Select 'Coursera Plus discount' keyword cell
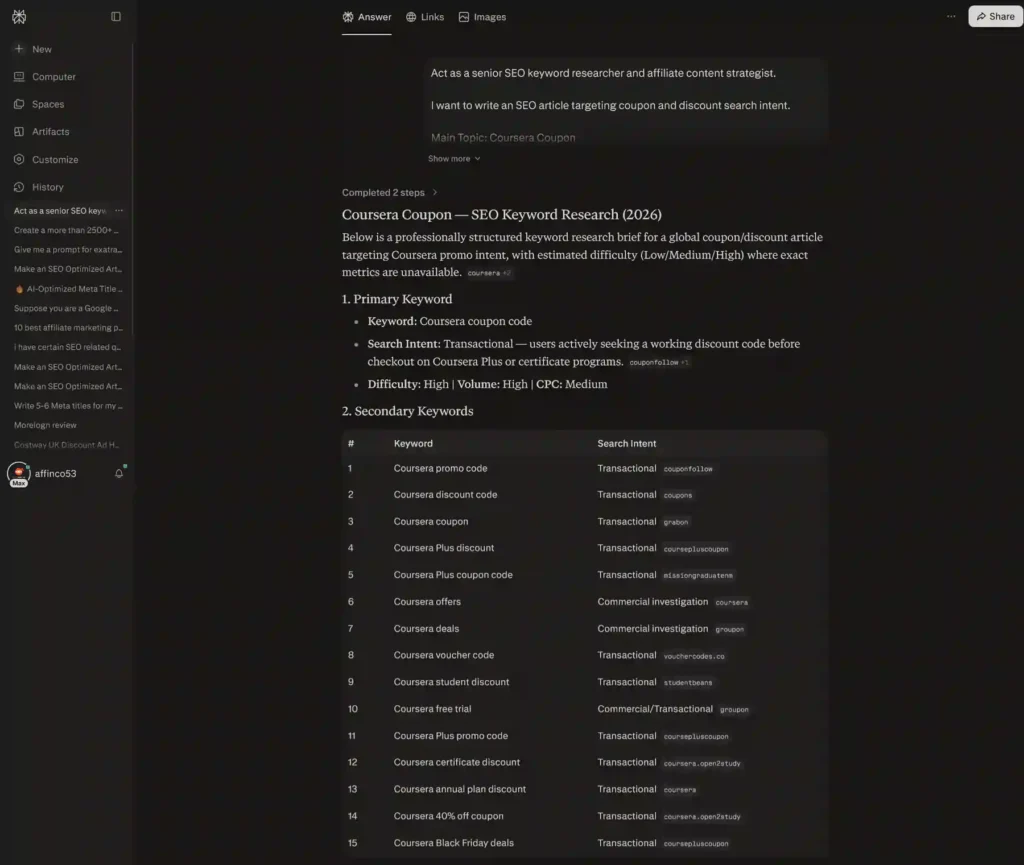The height and width of the screenshot is (865, 1024). tap(443, 548)
